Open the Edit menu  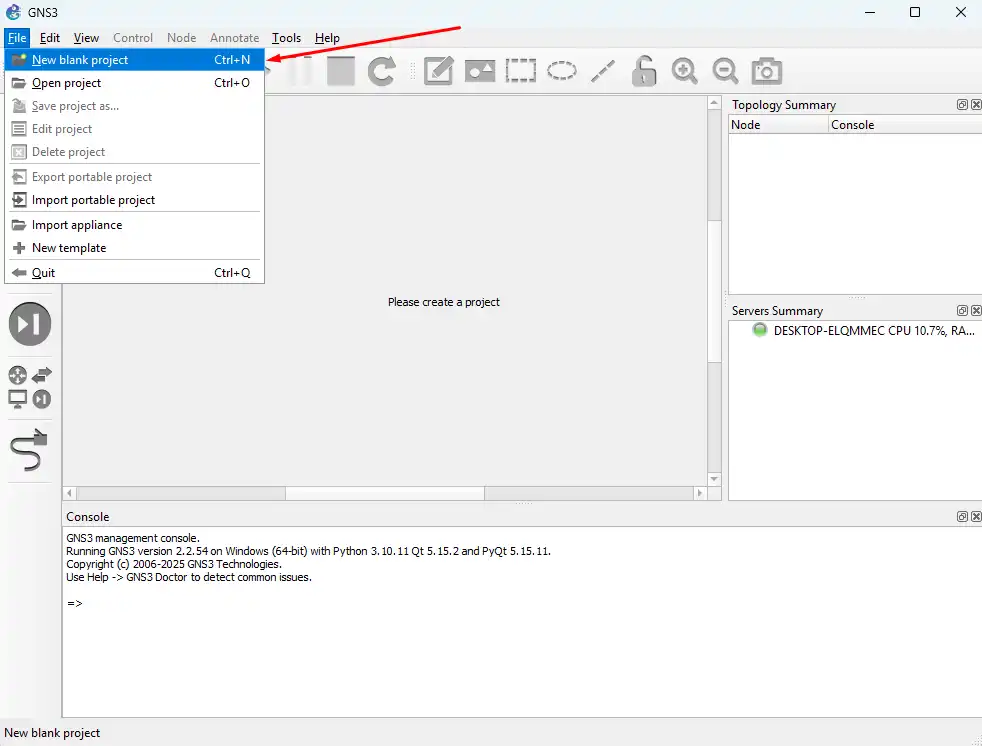(50, 38)
